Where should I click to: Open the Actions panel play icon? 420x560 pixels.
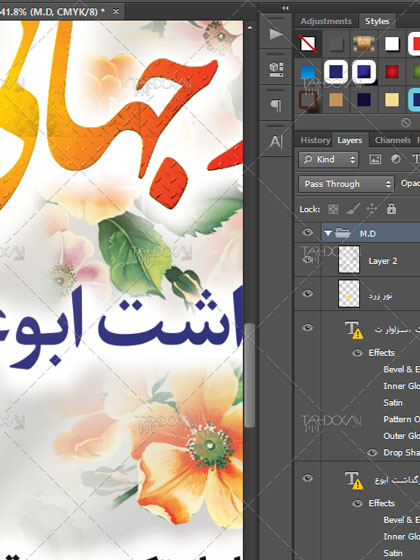point(276,34)
